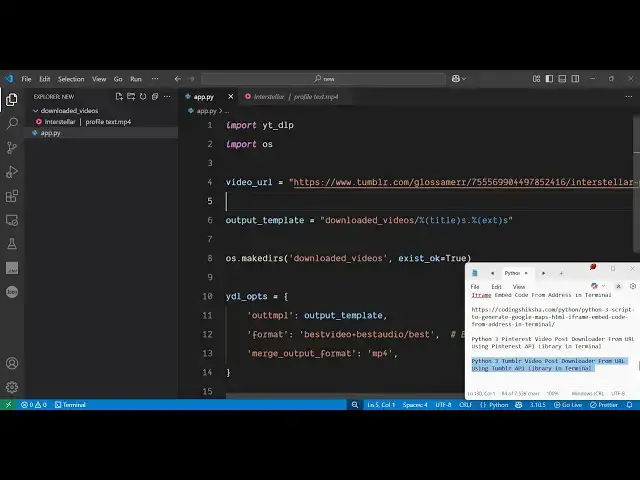Create a new file in Explorer
The width and height of the screenshot is (640, 480).
pos(119,97)
